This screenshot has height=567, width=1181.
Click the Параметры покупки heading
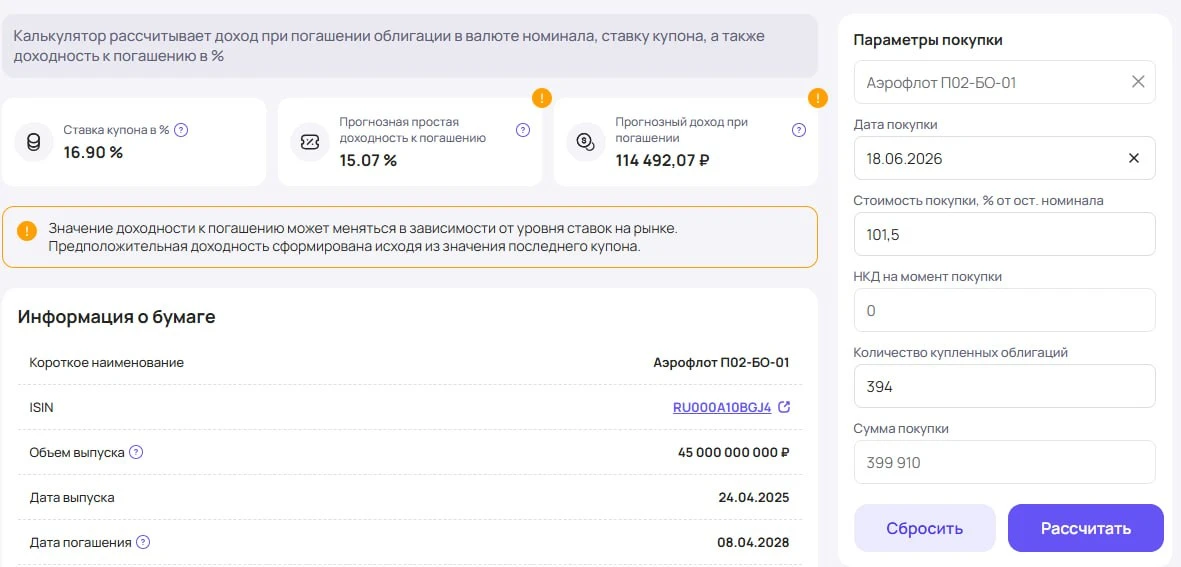[x=928, y=41]
